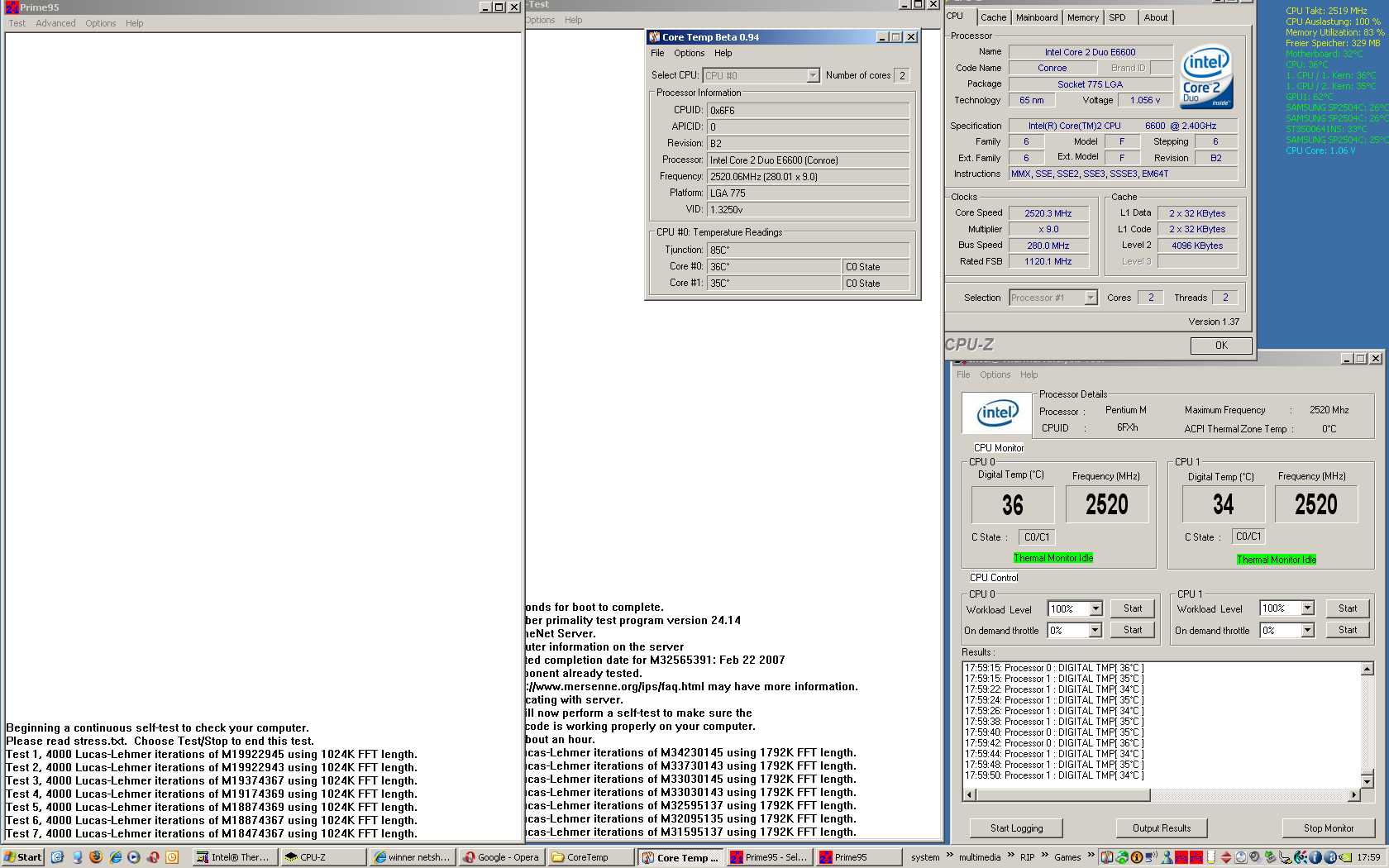Image resolution: width=1389 pixels, height=868 pixels.
Task: Switch to Google - Opera taskbar button
Action: pos(502,857)
